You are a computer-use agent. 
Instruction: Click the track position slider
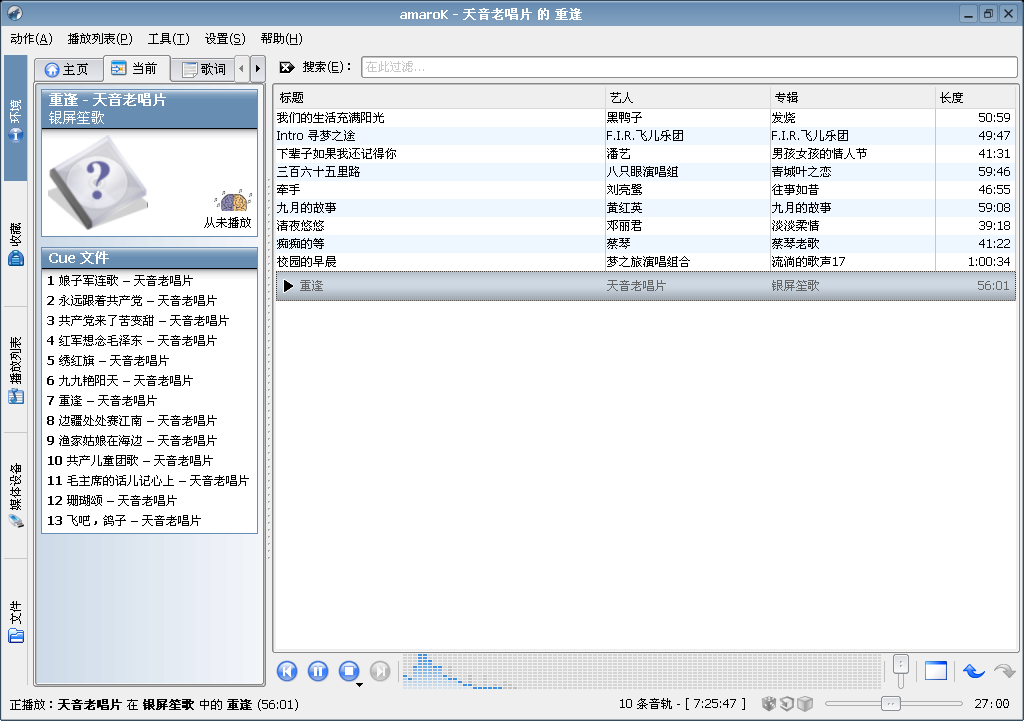(893, 703)
